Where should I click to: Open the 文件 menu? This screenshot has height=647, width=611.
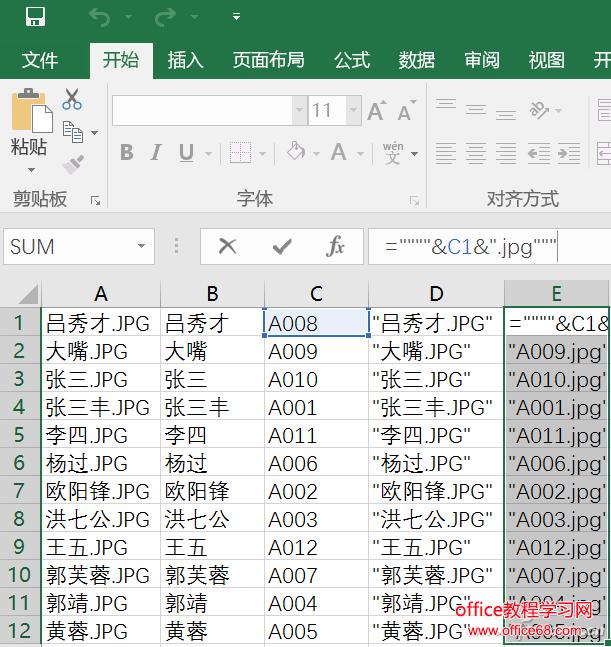(40, 60)
